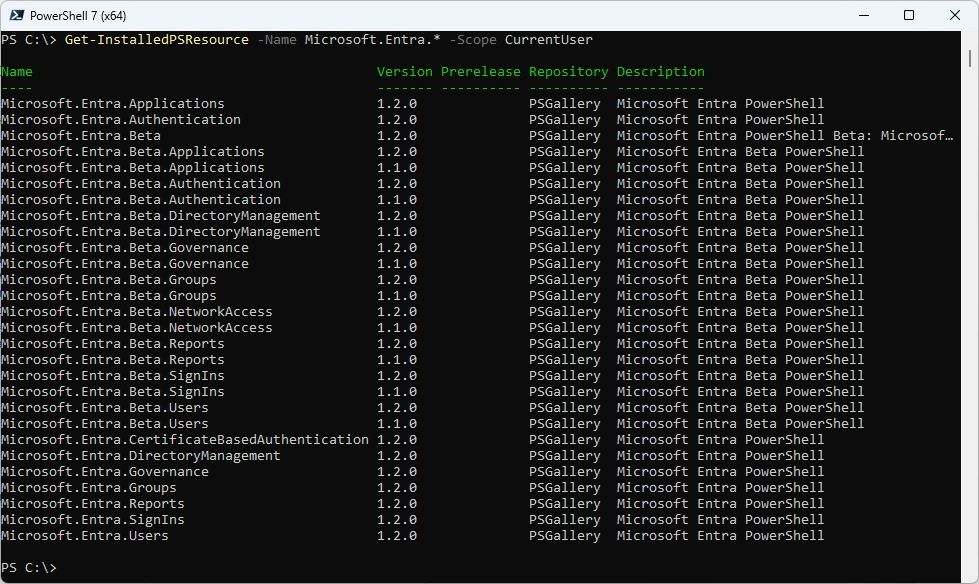Click the Name column header
This screenshot has height=584, width=979.
coord(17,72)
